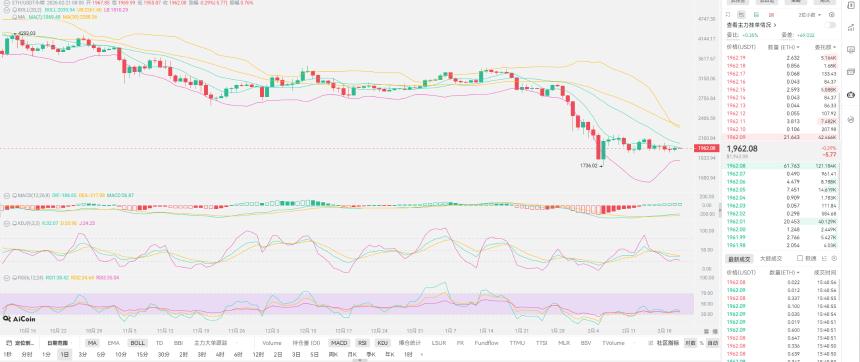Open the topmost right sidebar icon
This screenshot has height=362, width=860.
coord(851,5)
